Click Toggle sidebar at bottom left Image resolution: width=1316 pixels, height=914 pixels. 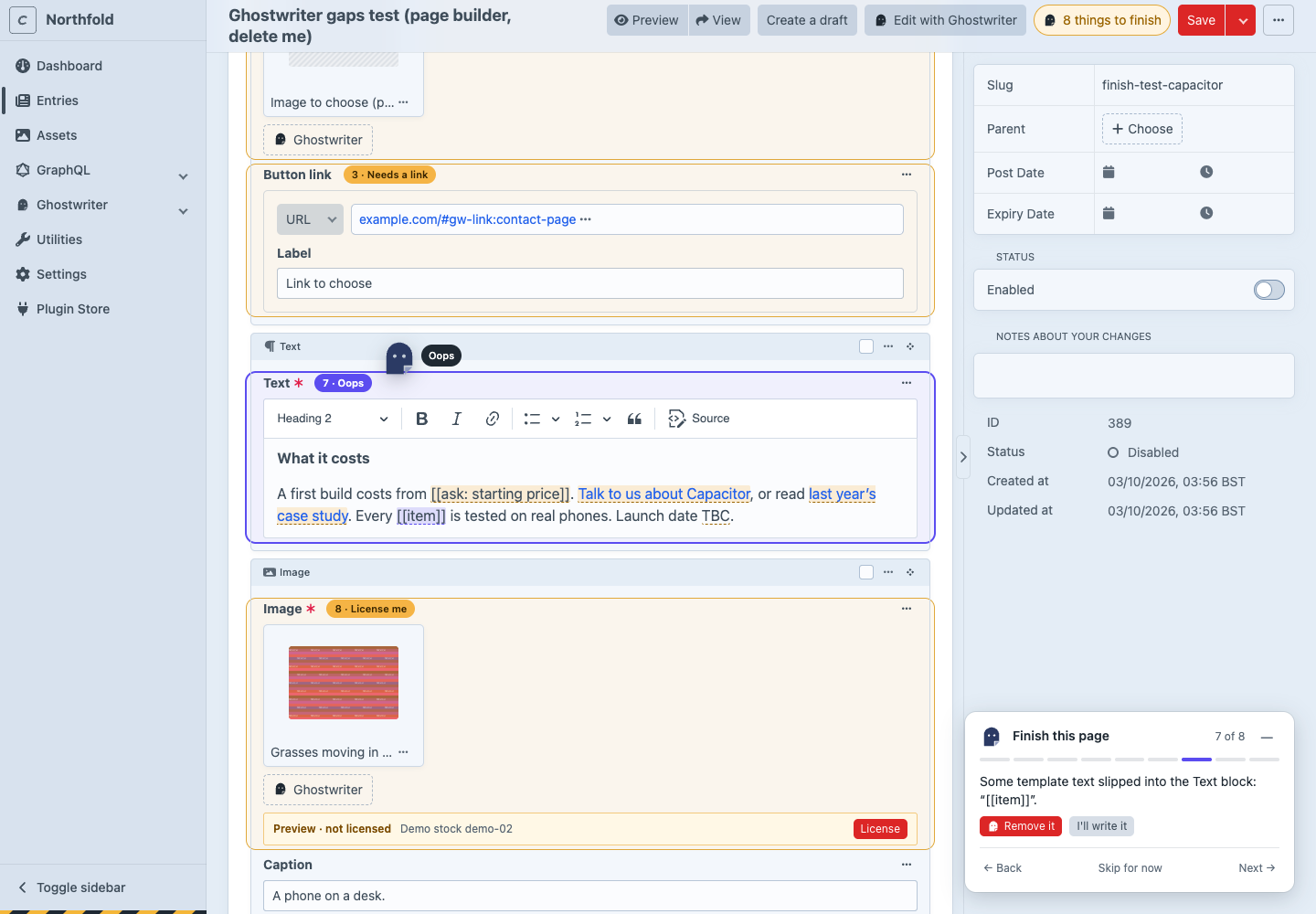[x=72, y=887]
